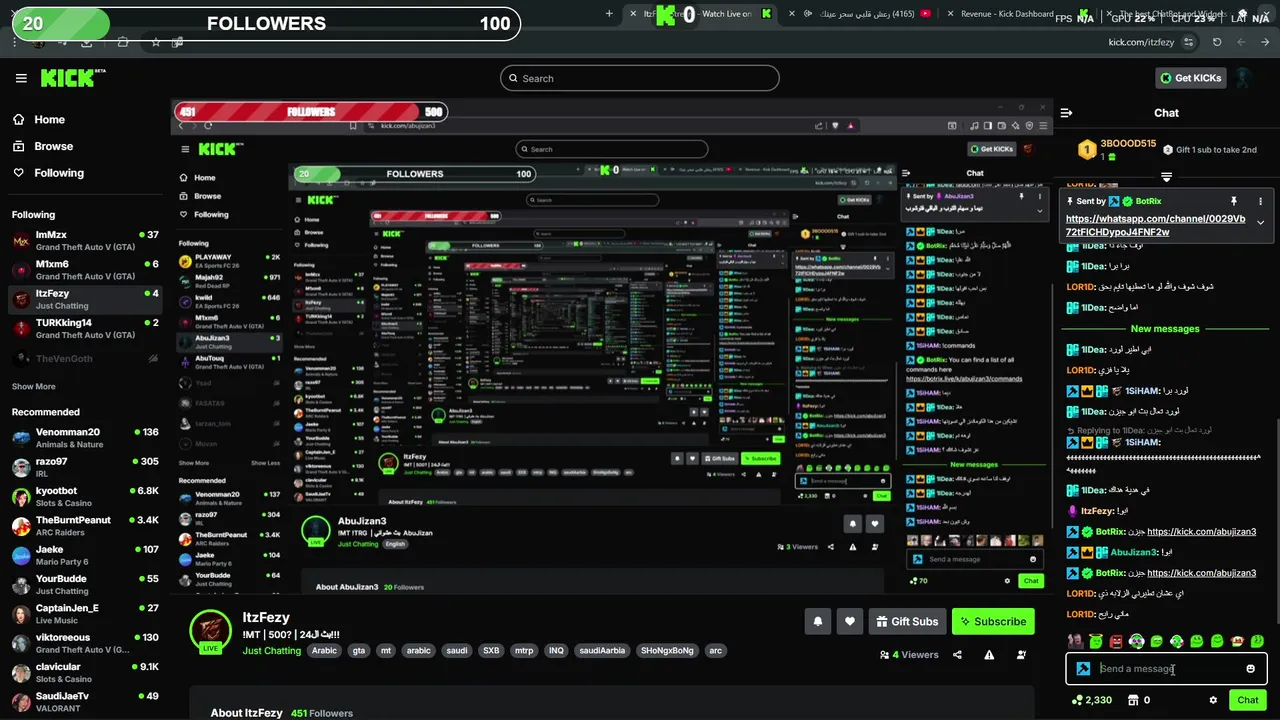
Task: Click the arc tag
Action: [715, 650]
